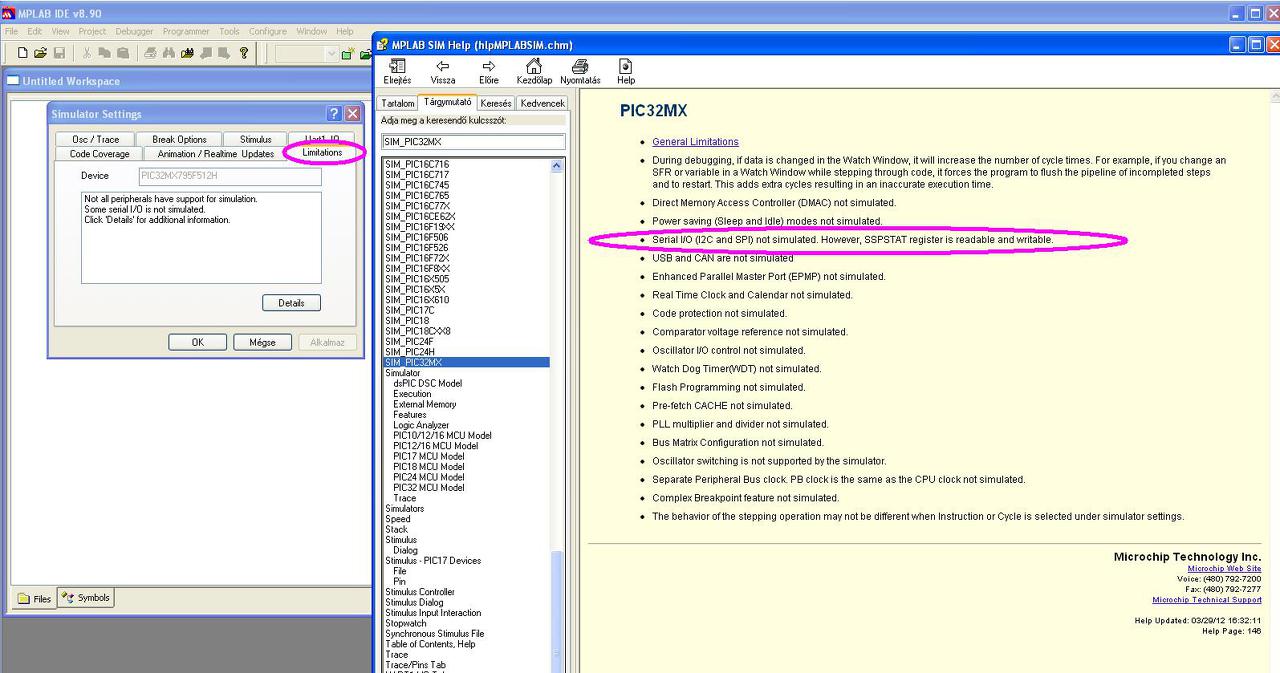The width and height of the screenshot is (1280, 673).
Task: Click the index list scrollbar thumb
Action: coord(557,611)
